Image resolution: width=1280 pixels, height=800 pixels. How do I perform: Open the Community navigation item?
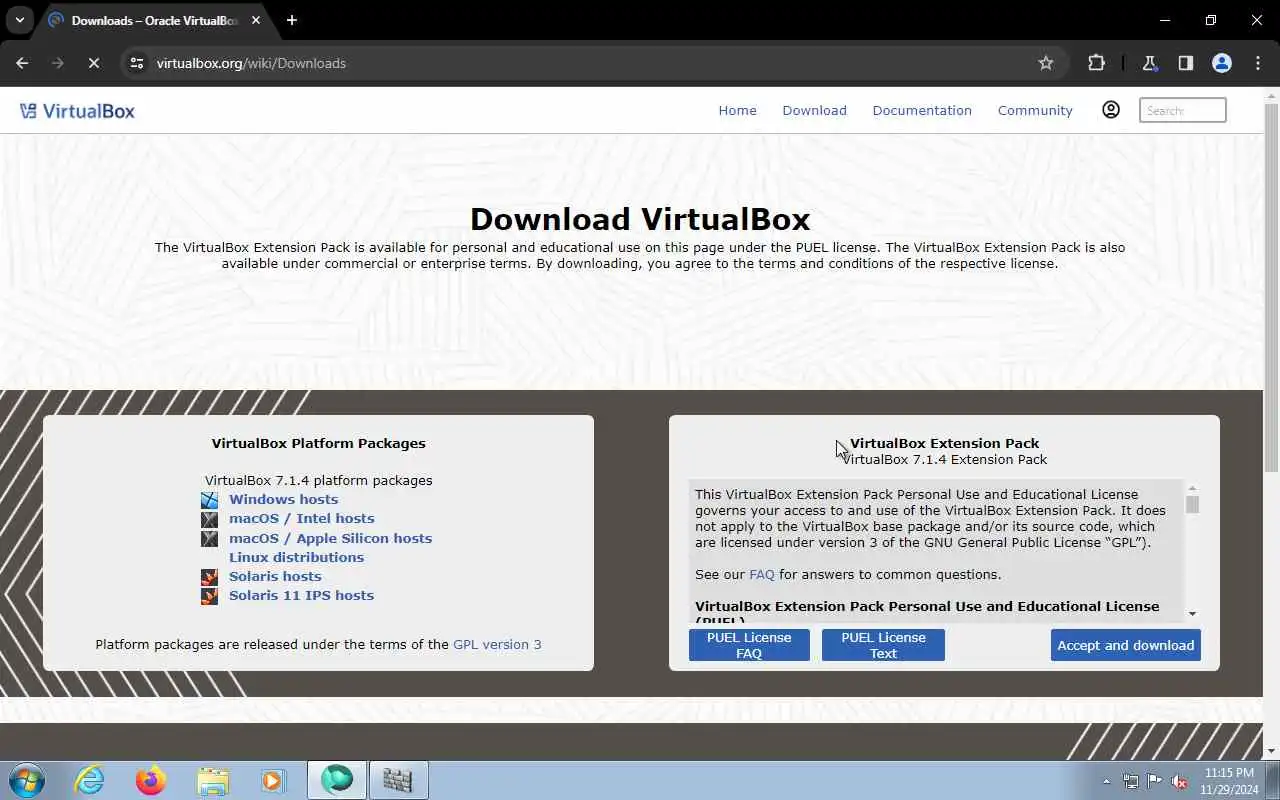coord(1035,111)
